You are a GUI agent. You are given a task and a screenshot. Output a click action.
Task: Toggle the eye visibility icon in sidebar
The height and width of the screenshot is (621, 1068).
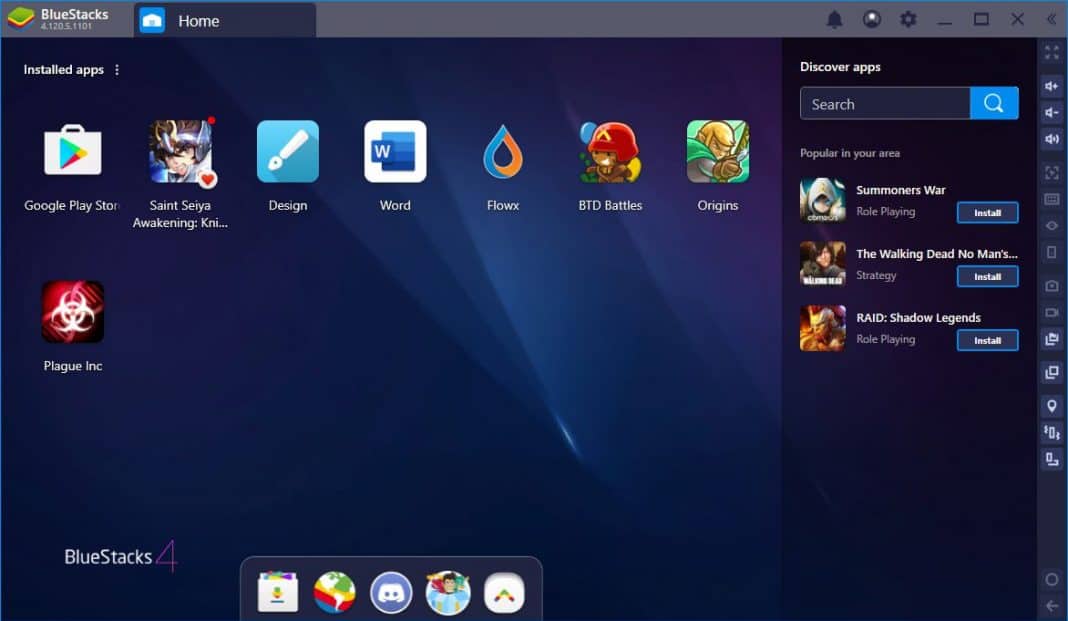1051,226
